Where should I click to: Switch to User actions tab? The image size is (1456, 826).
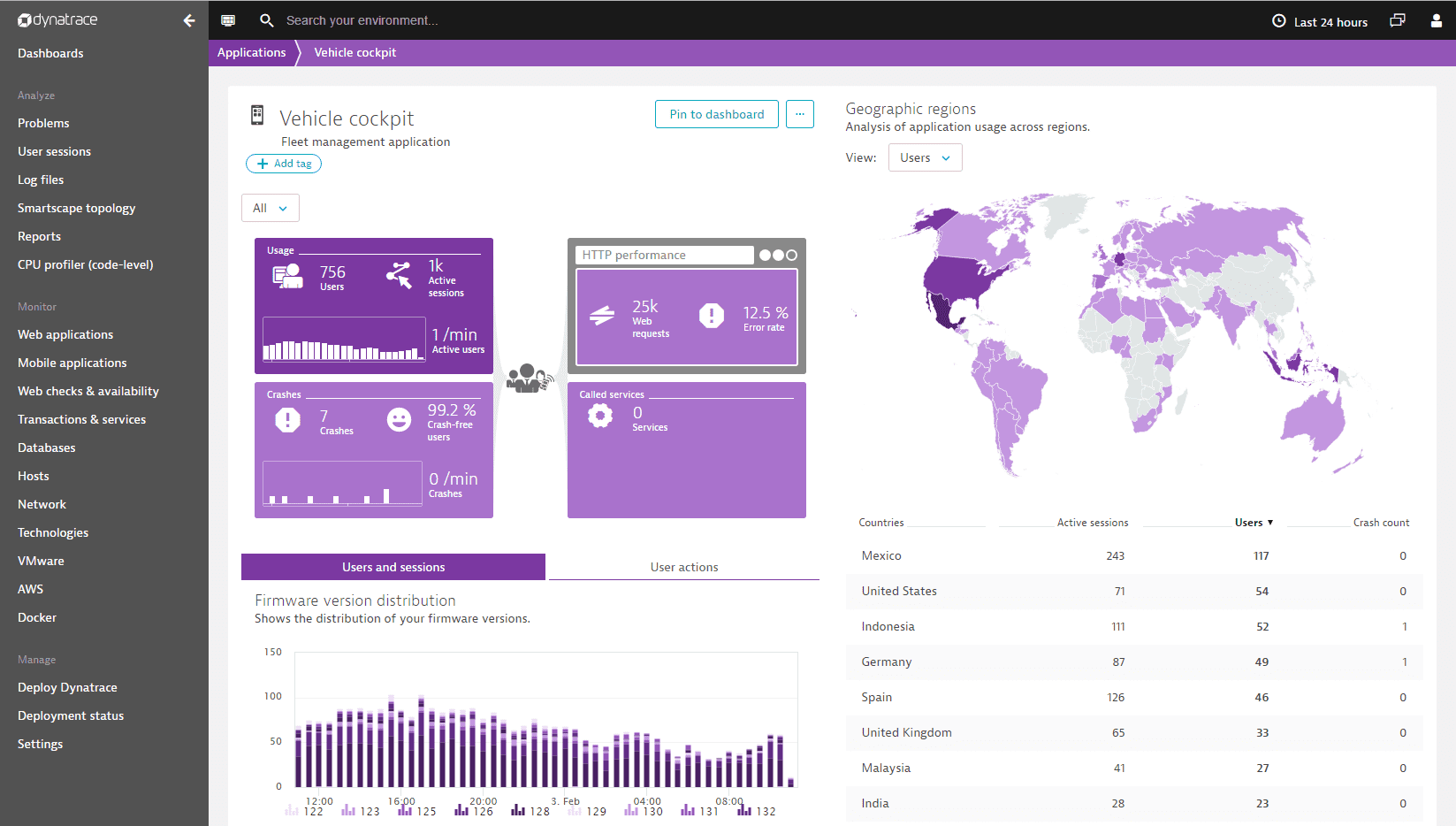[x=684, y=567]
